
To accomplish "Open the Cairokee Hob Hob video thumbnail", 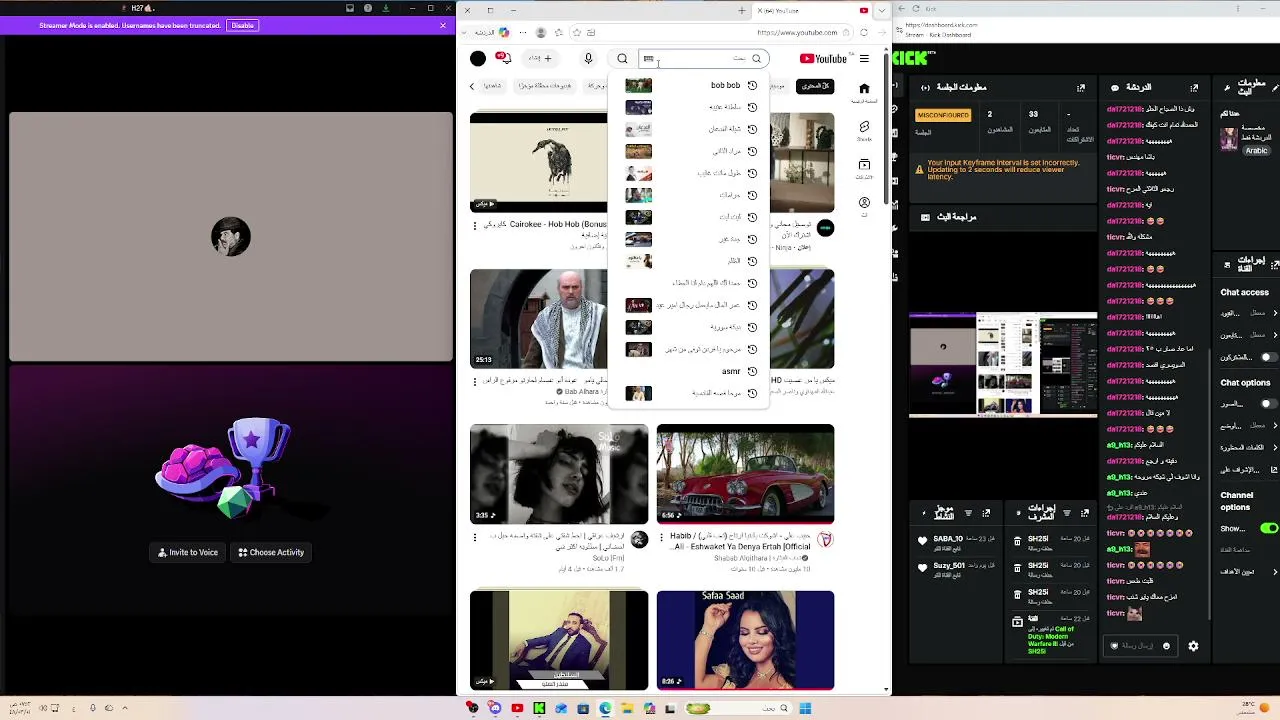I will tap(538, 162).
